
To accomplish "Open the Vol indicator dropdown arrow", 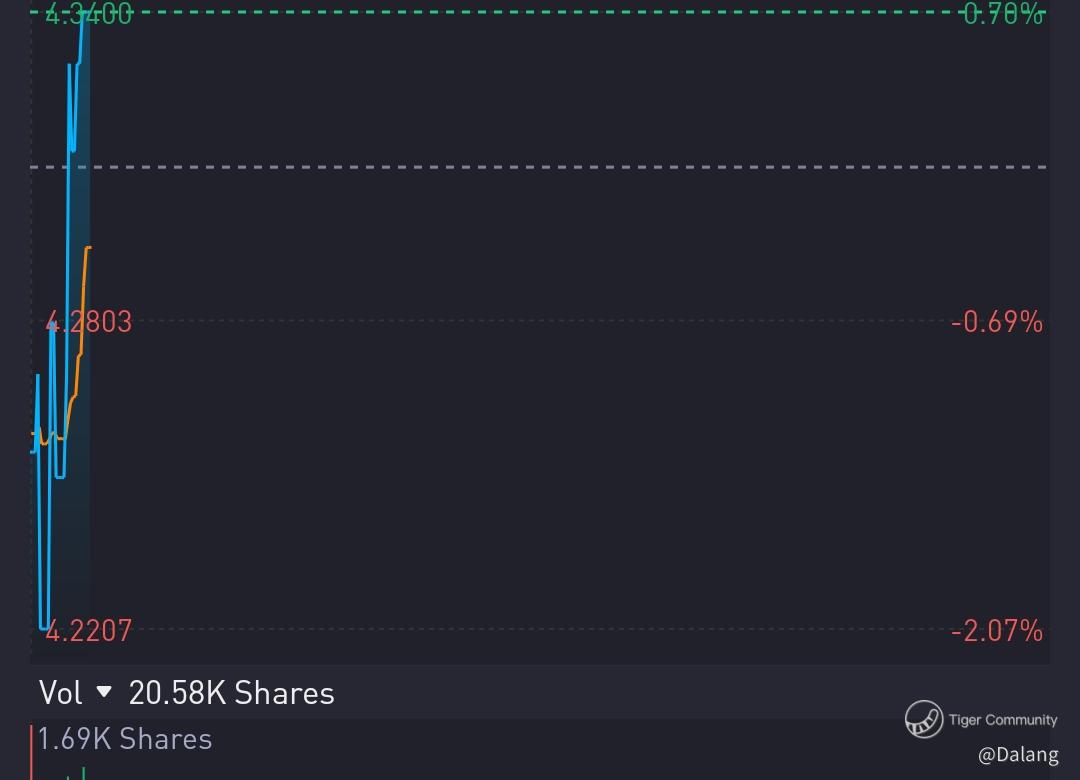I will point(104,692).
